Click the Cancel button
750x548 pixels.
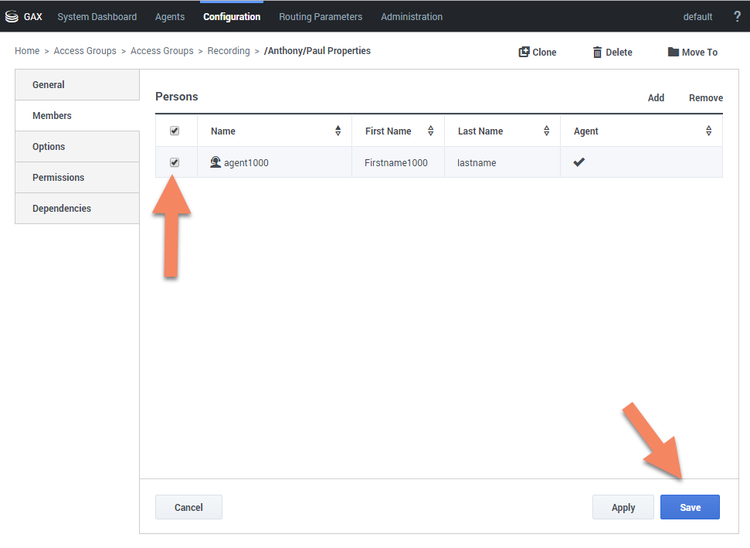tap(188, 507)
